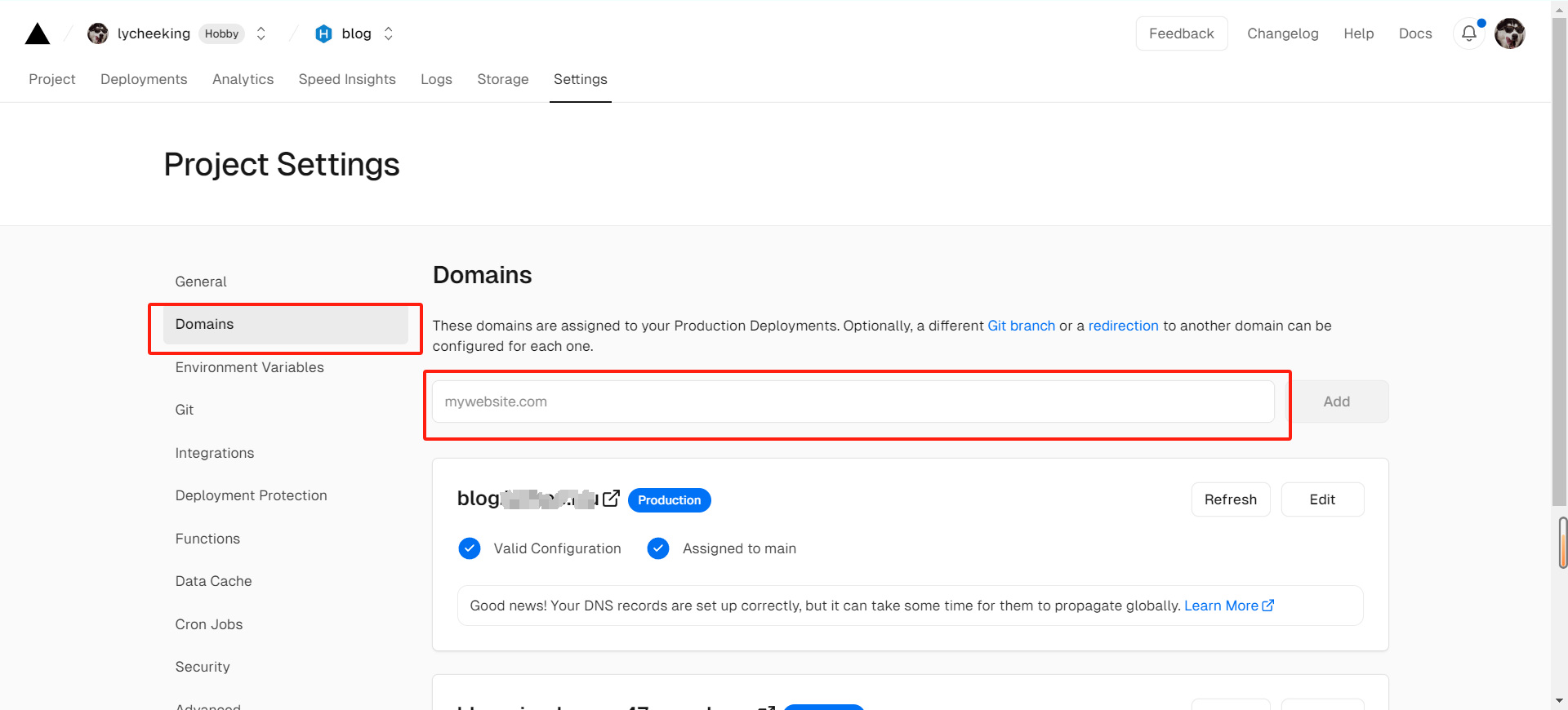Click the Edit button for blog domain
Image resolution: width=1568 pixels, height=710 pixels.
pyautogui.click(x=1321, y=499)
